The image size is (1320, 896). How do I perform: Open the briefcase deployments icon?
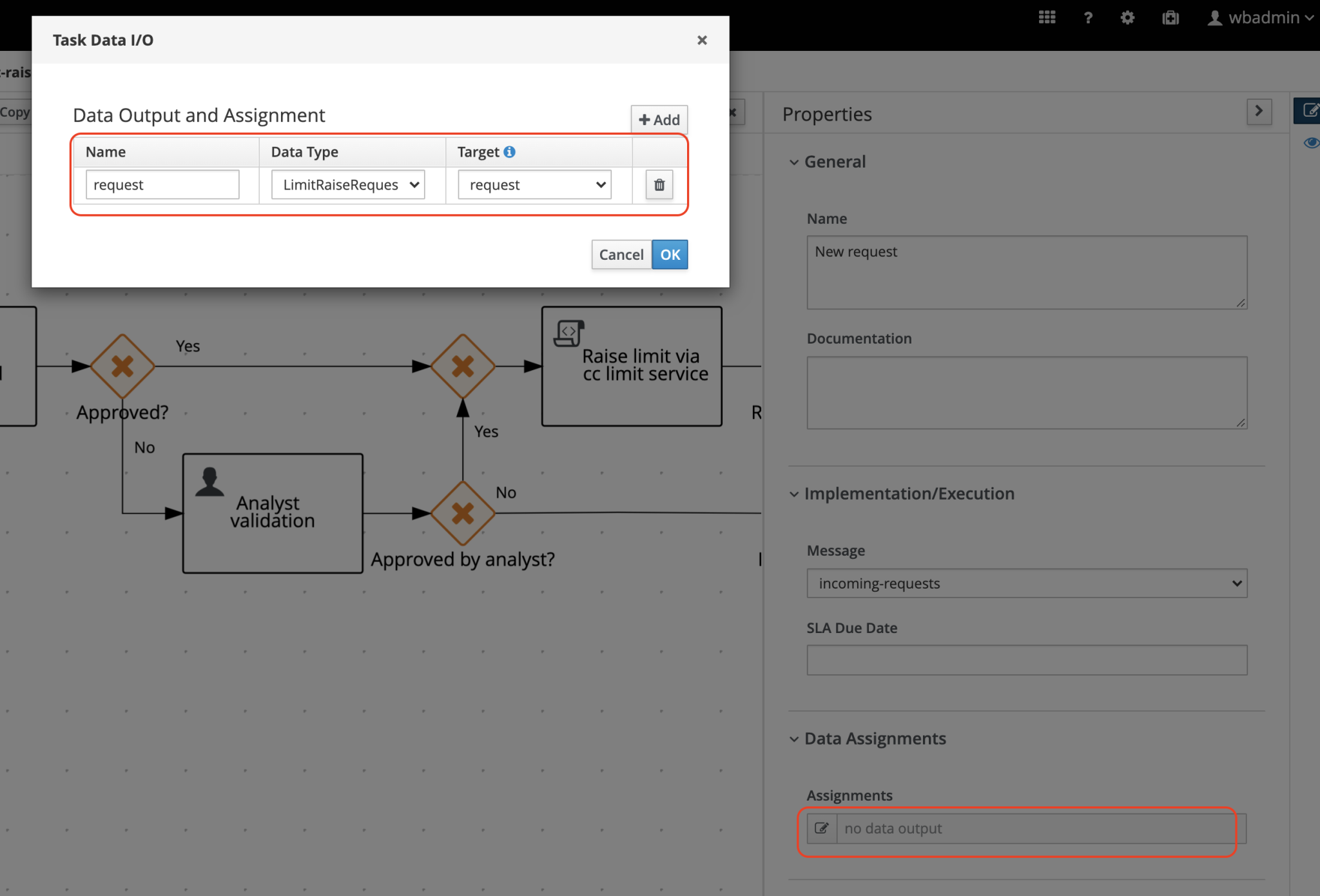[1170, 17]
